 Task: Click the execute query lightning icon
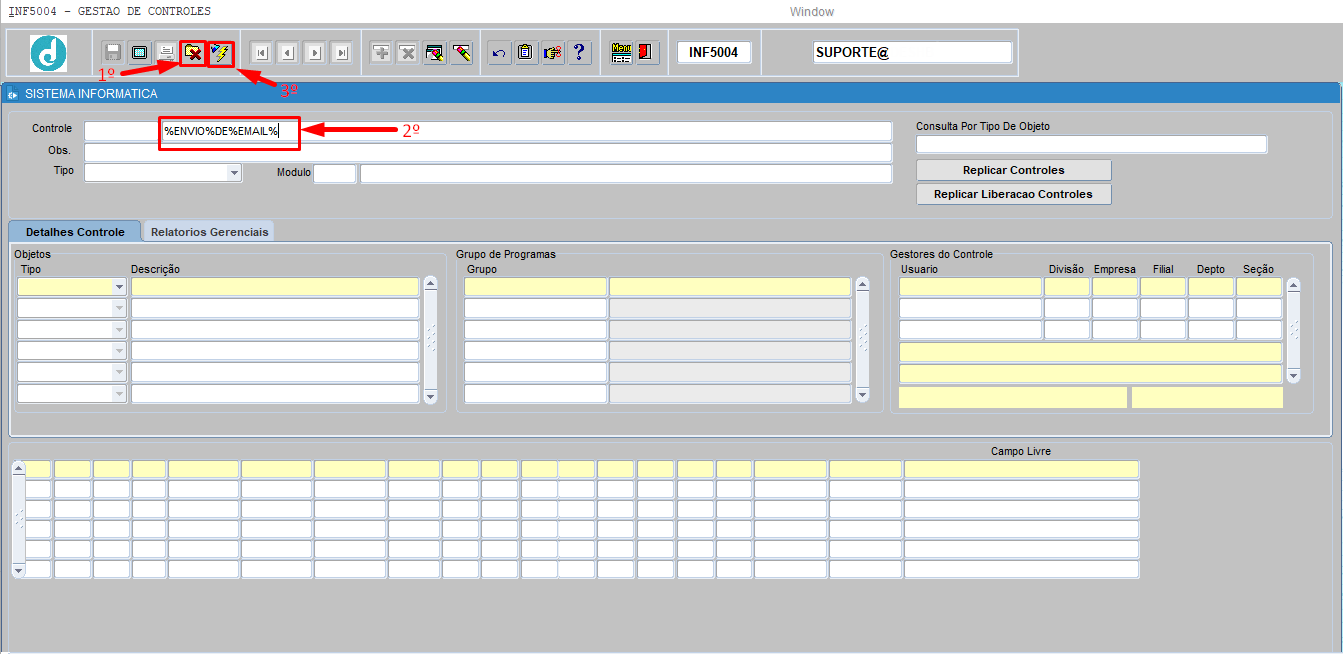pyautogui.click(x=221, y=53)
